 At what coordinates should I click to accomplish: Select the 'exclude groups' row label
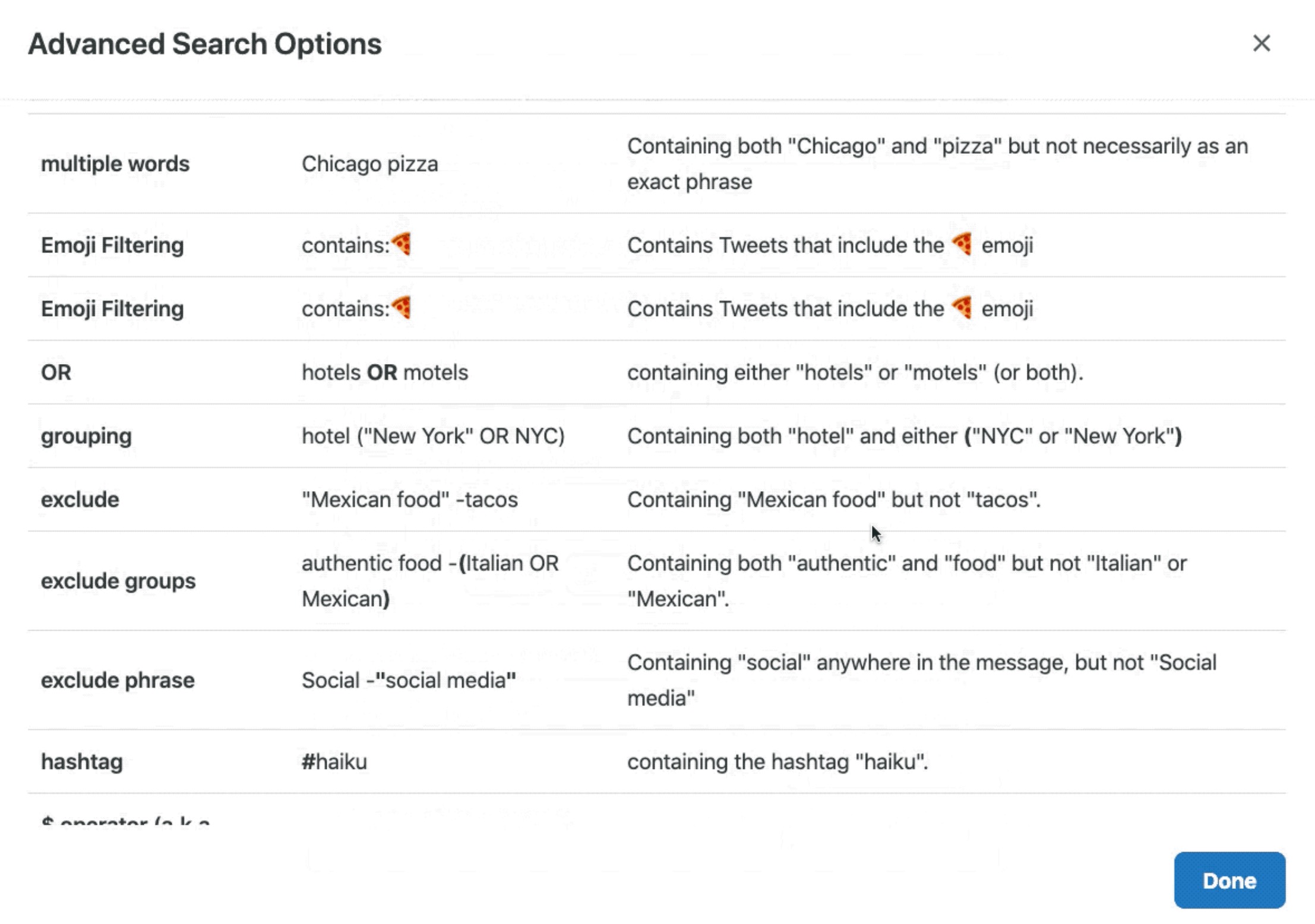[118, 581]
